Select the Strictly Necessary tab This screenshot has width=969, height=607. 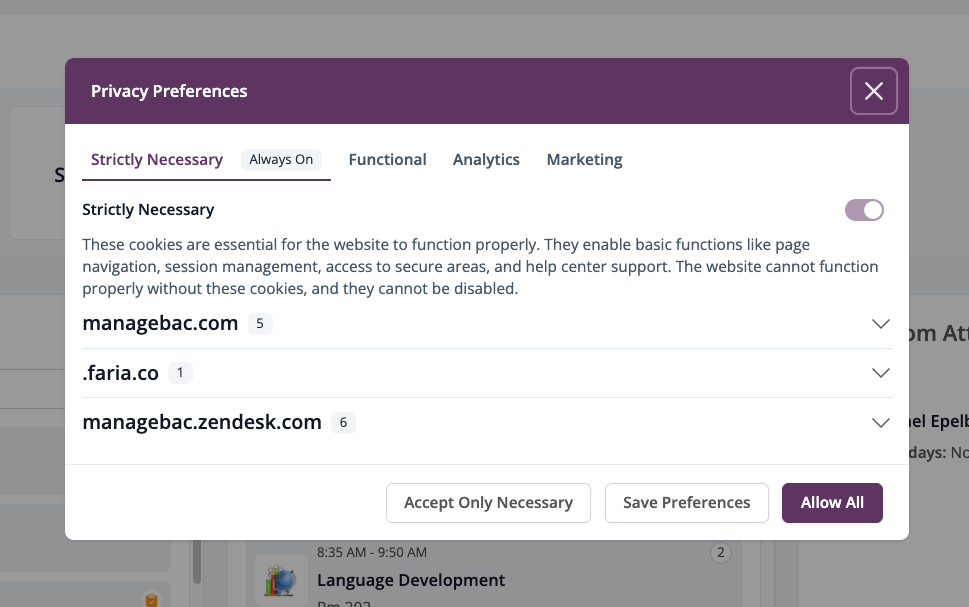[156, 159]
